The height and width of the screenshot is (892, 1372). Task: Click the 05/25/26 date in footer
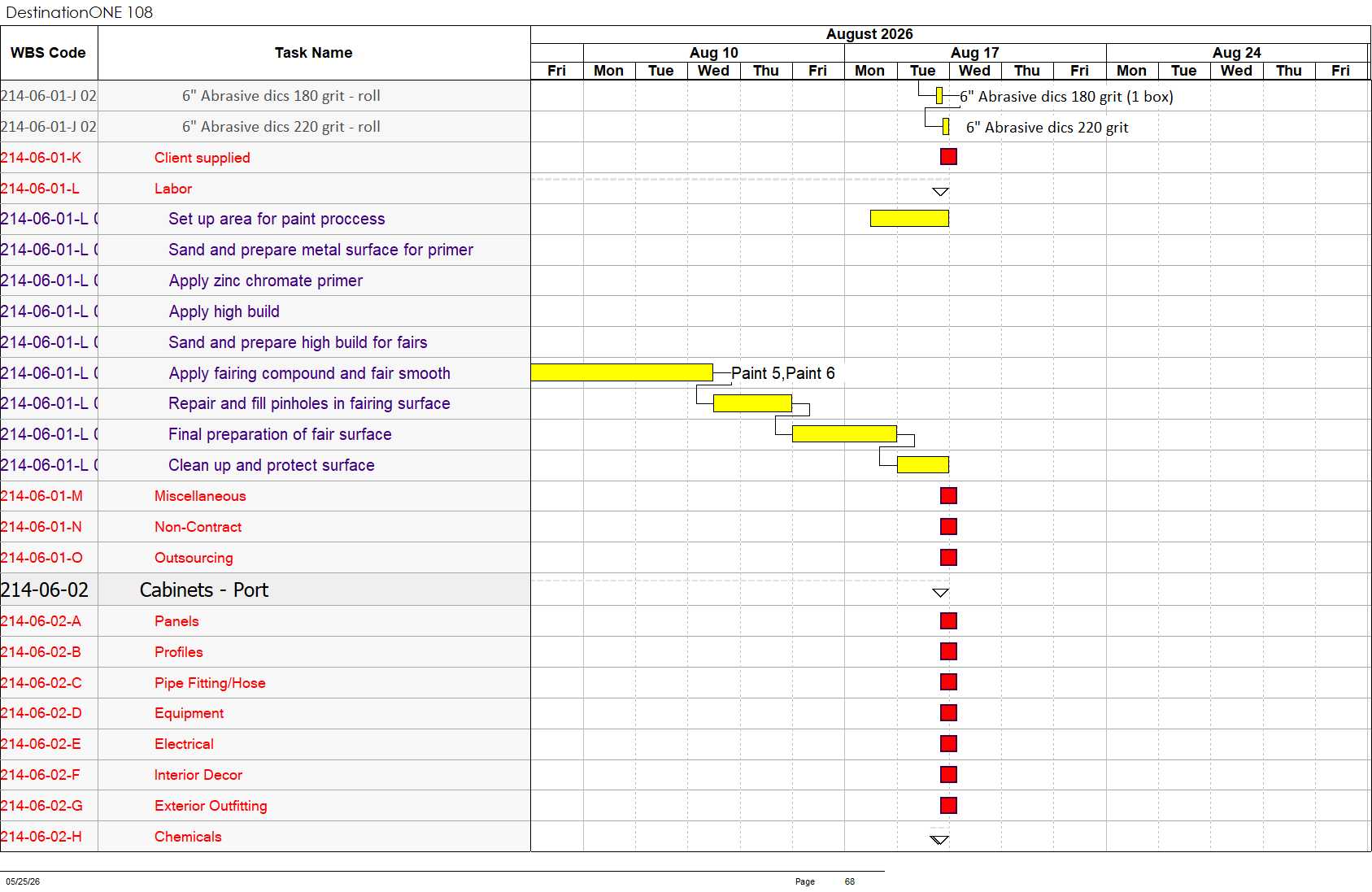(23, 881)
